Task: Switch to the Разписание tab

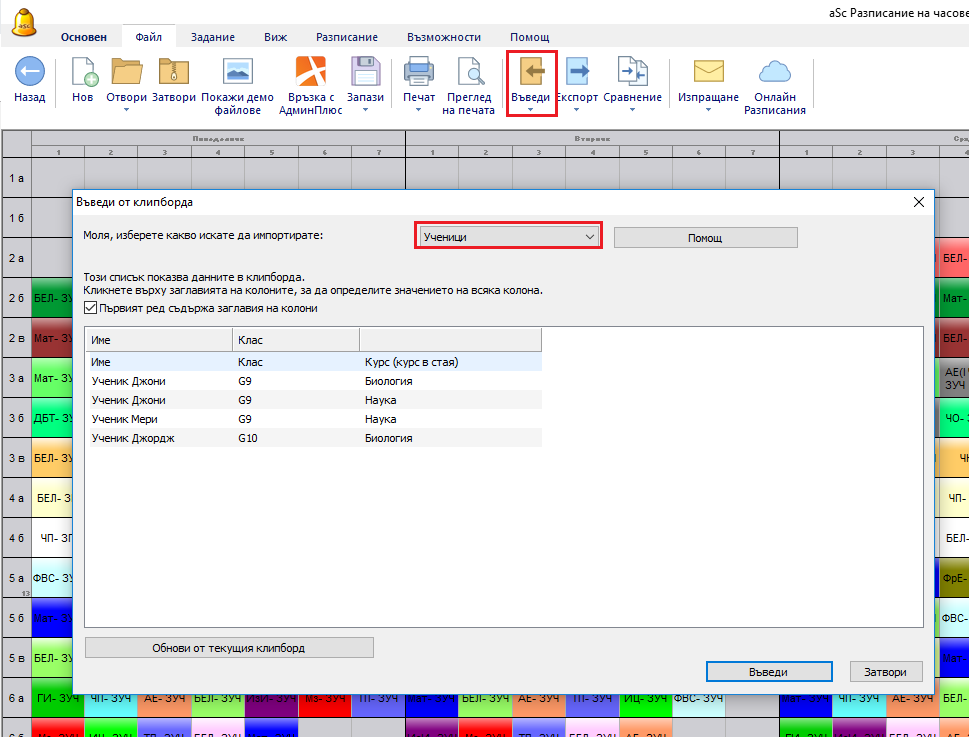Action: [x=346, y=37]
